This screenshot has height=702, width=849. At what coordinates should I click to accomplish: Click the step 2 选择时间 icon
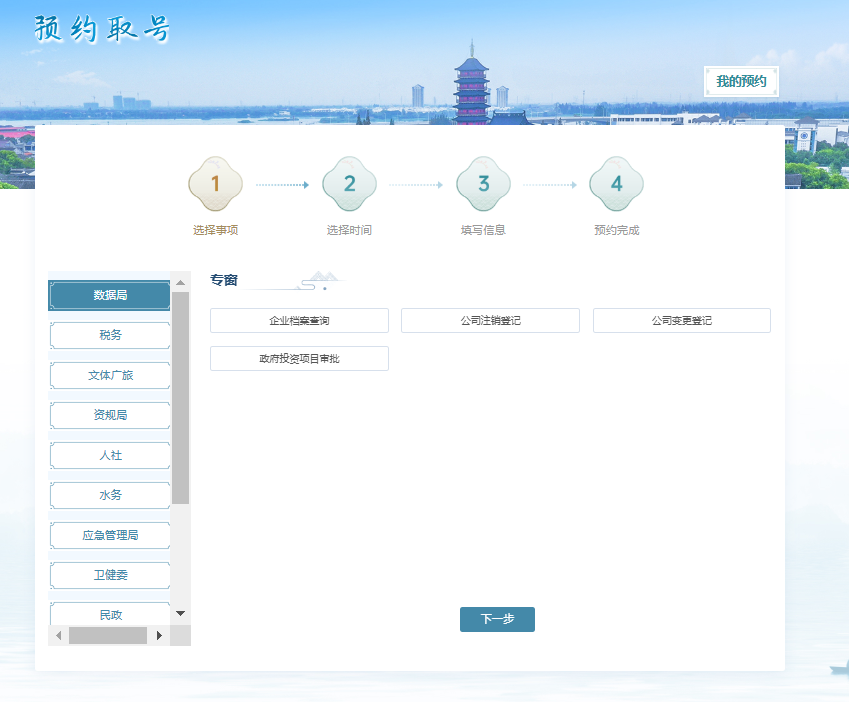coord(349,184)
